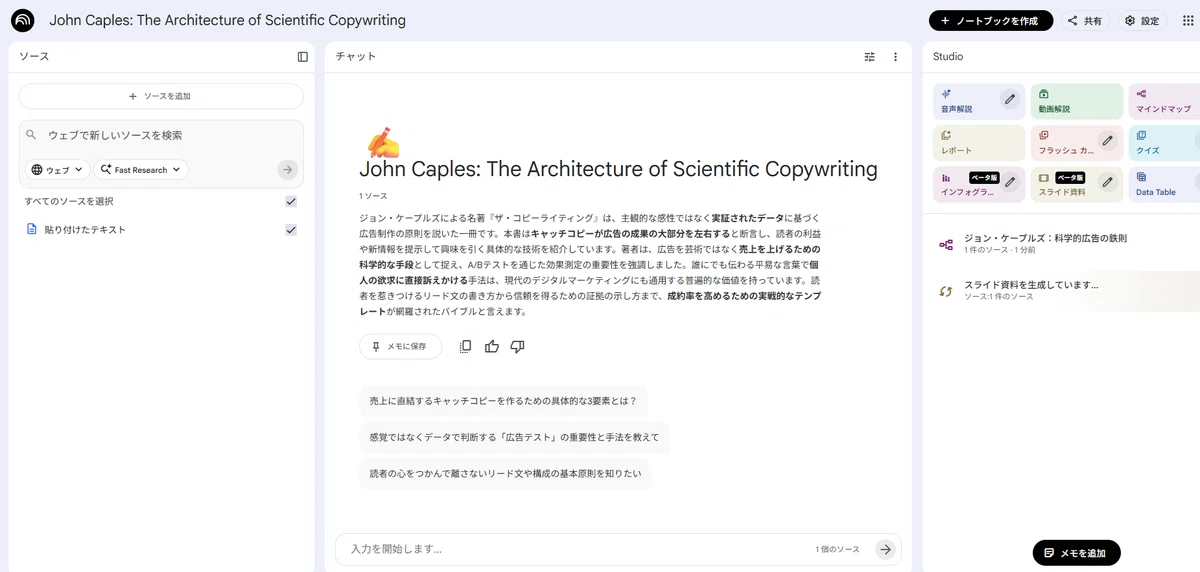Screen dimensions: 1200x572
Task: Create a new notebook (ノートブックを作成)
Action: [x=990, y=21]
